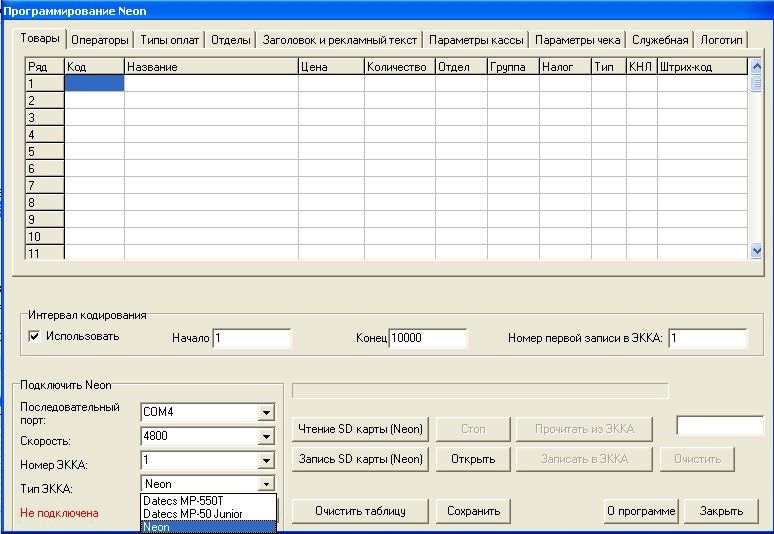Click the Закрыть button
This screenshot has height=534, width=774.
coord(721,511)
